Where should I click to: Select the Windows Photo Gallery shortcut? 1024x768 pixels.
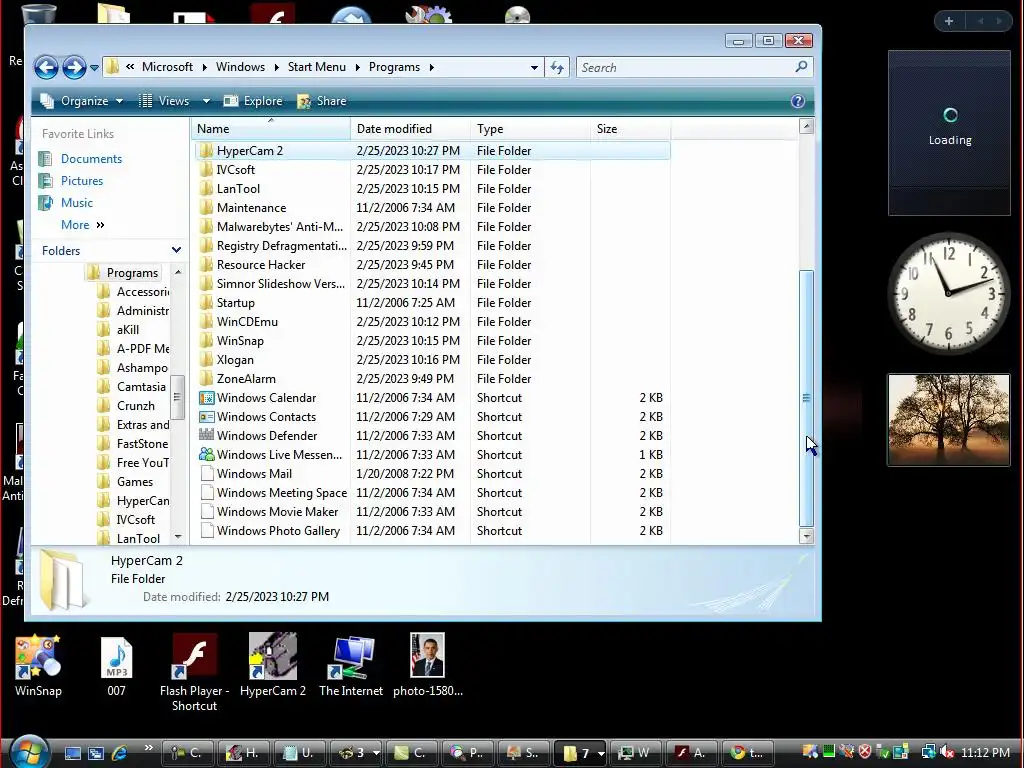279,531
